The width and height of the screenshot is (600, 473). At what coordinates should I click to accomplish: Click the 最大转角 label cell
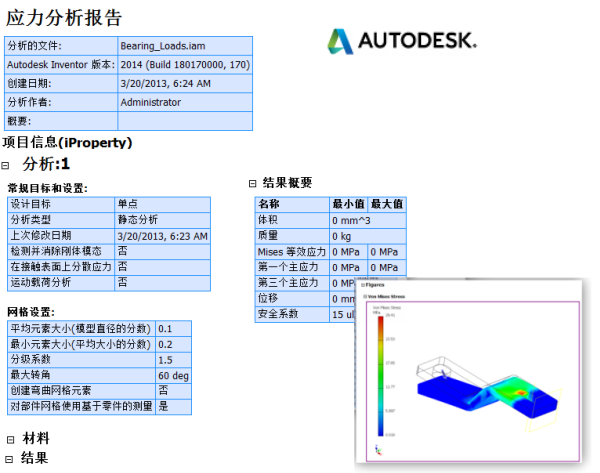click(x=81, y=375)
